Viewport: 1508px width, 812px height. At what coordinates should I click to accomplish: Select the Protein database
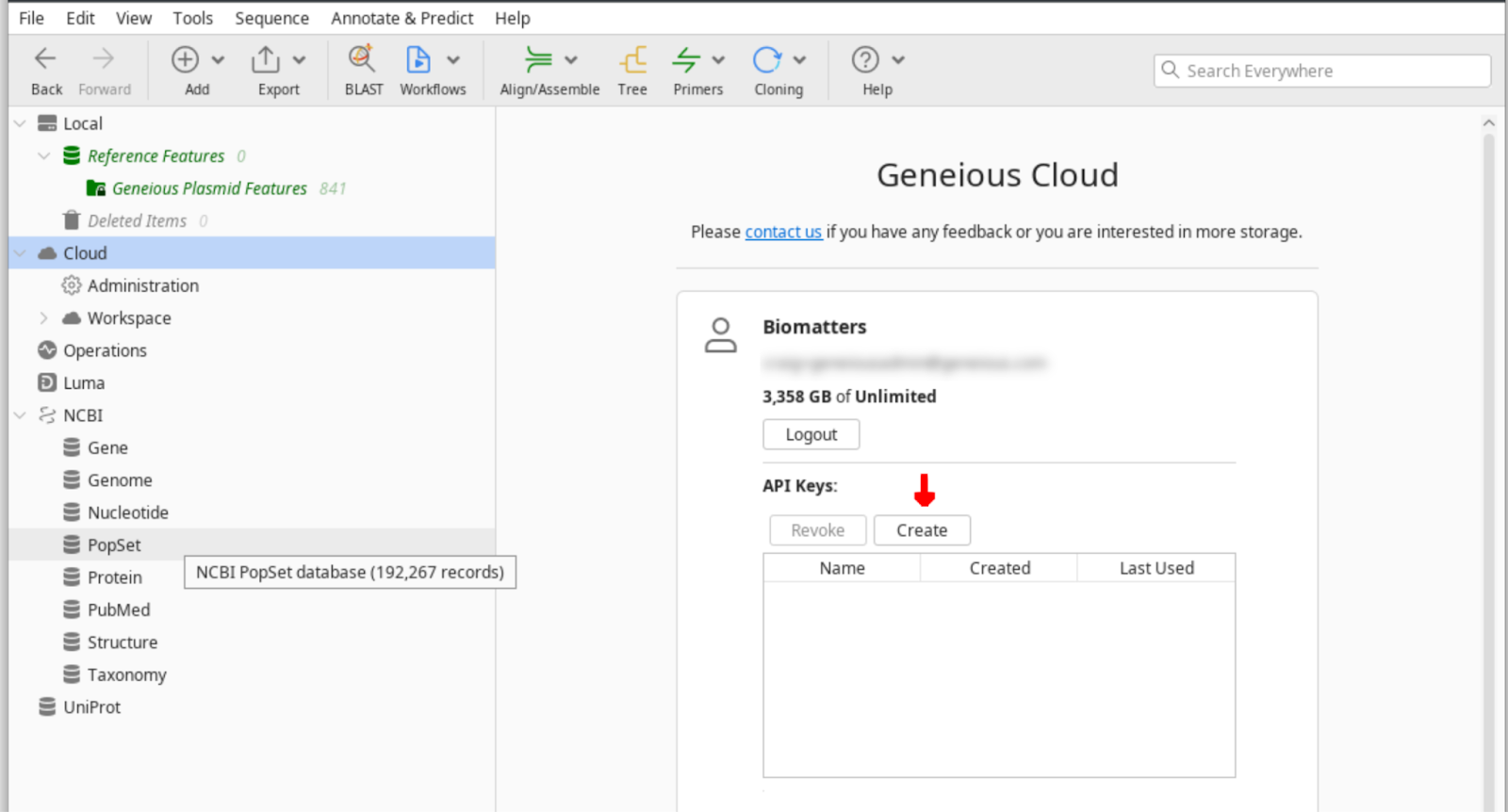tap(115, 577)
